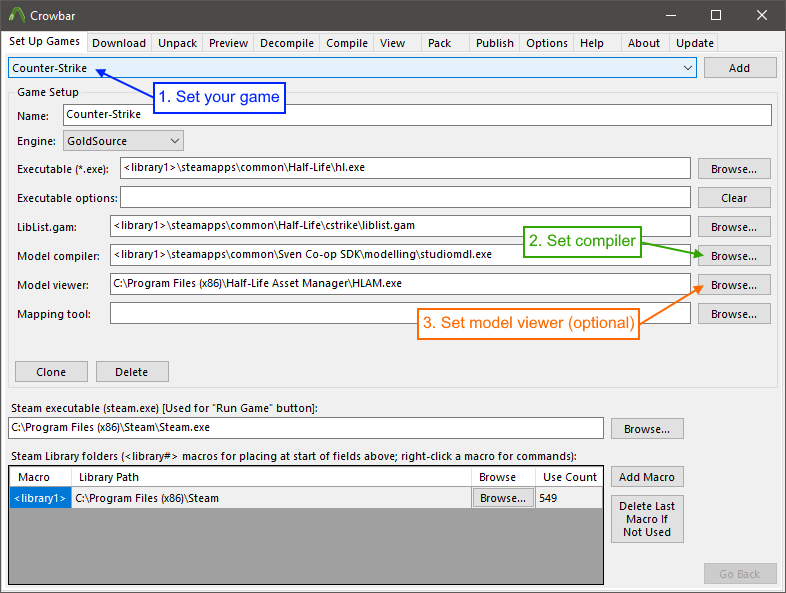Image resolution: width=786 pixels, height=593 pixels.
Task: Click the Mapping tool path field
Action: 400,313
